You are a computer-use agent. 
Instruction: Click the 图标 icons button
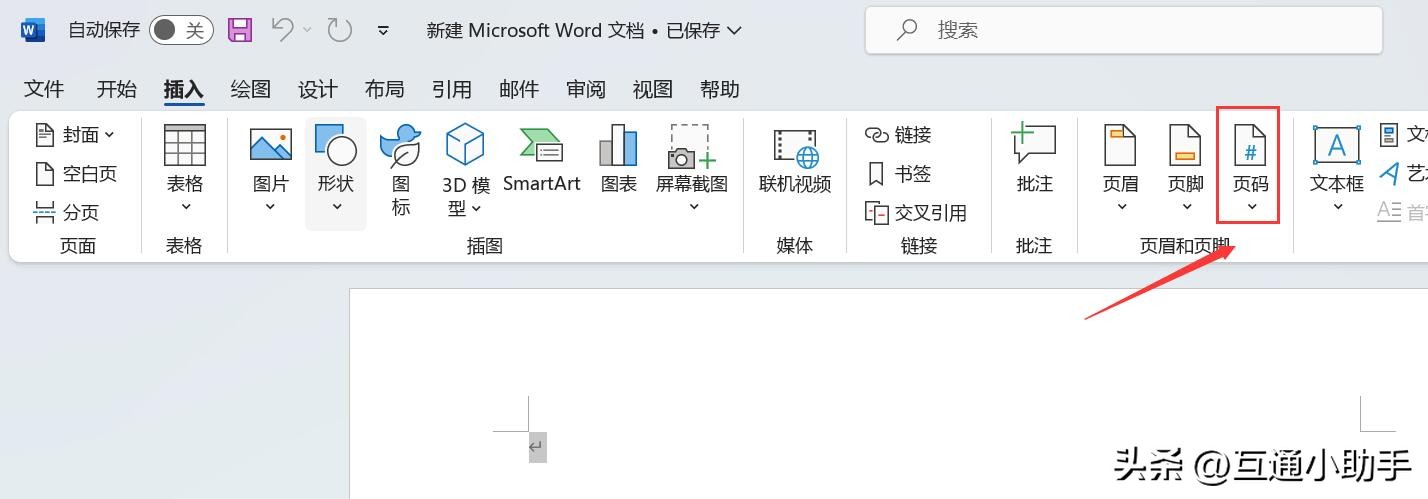401,170
